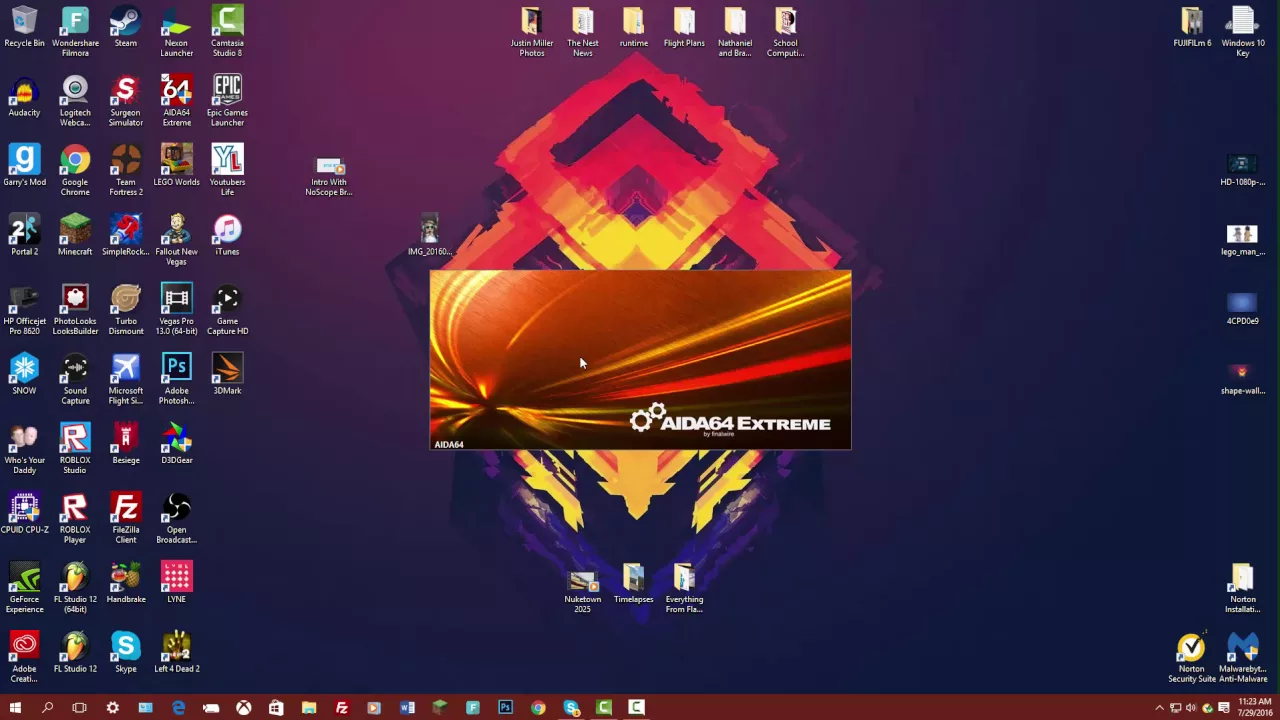Select Team Fortress 2 desktop icon
The image size is (1280, 720).
pos(125,171)
